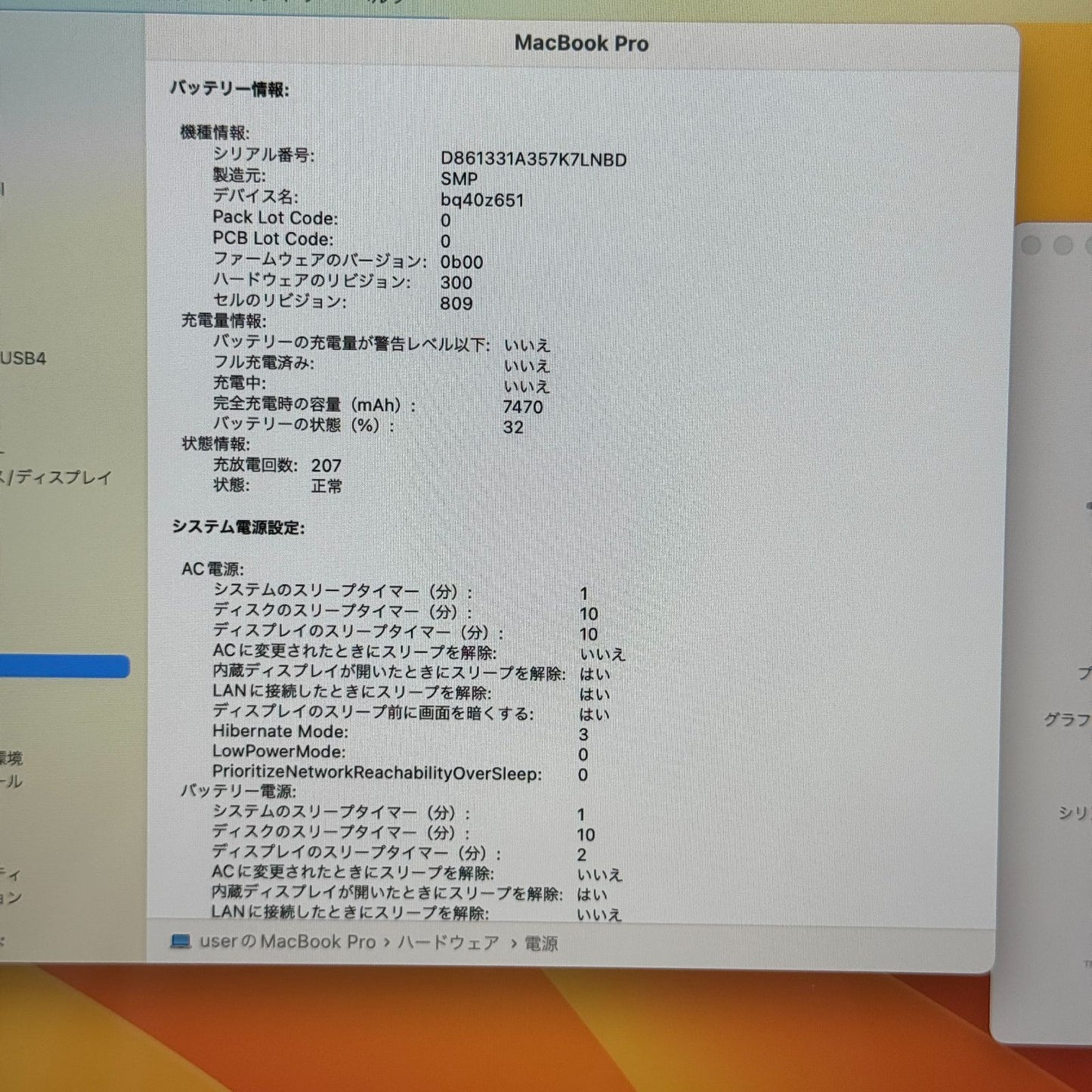The width and height of the screenshot is (1092, 1092).
Task: Open the USB4 item in the sidebar
Action: [23, 358]
